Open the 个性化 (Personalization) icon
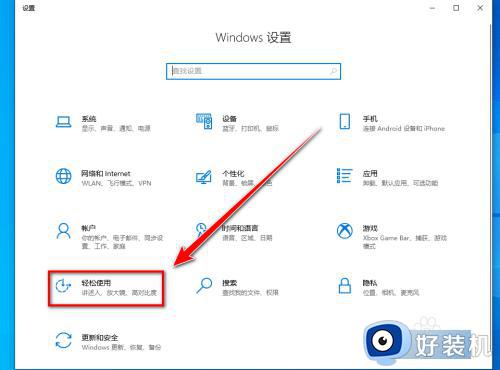 204,177
